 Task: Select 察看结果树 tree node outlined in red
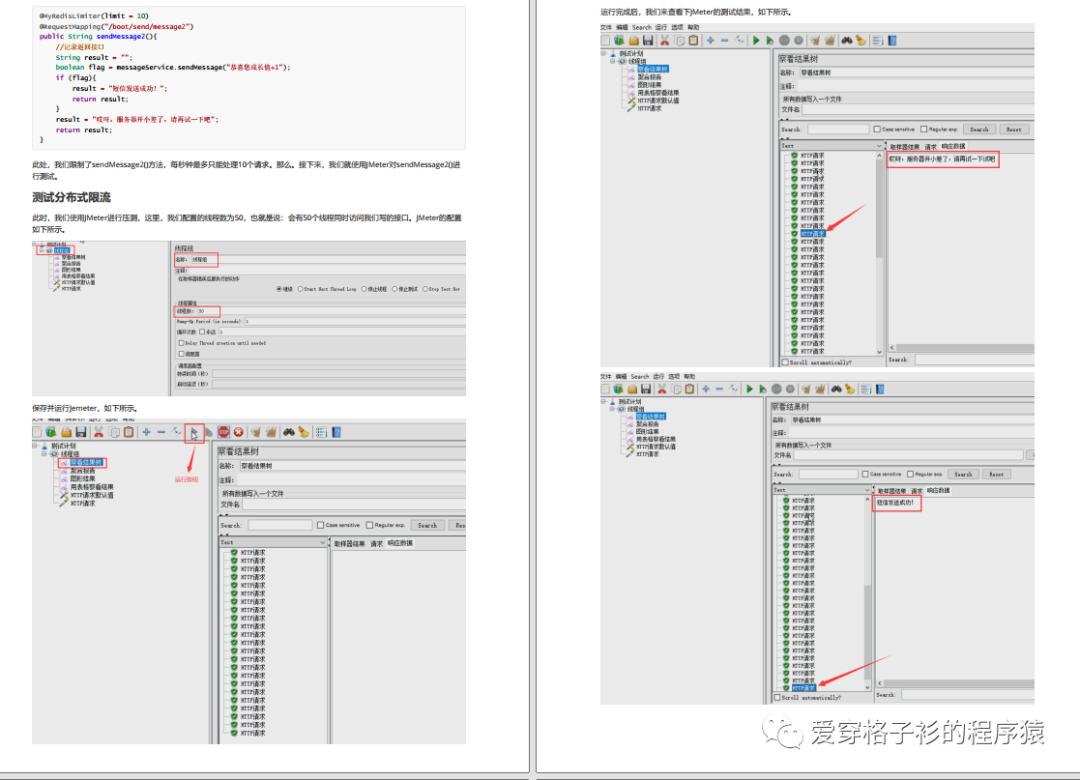pyautogui.click(x=83, y=462)
